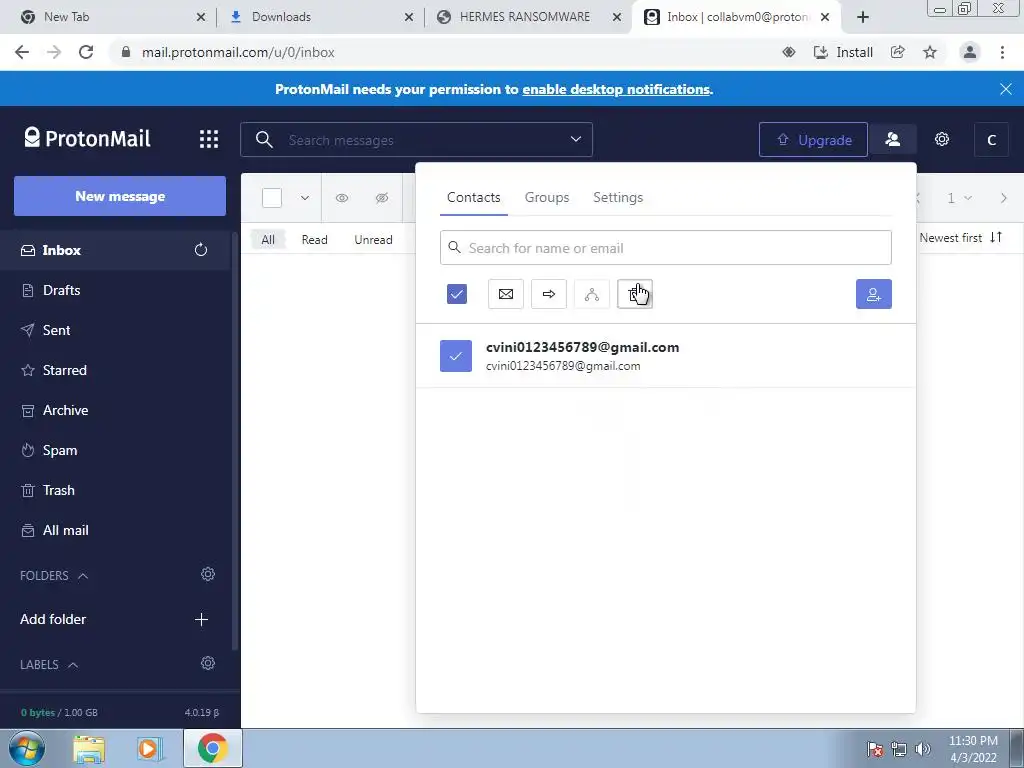Bookmark this page with the star icon

coord(930,52)
